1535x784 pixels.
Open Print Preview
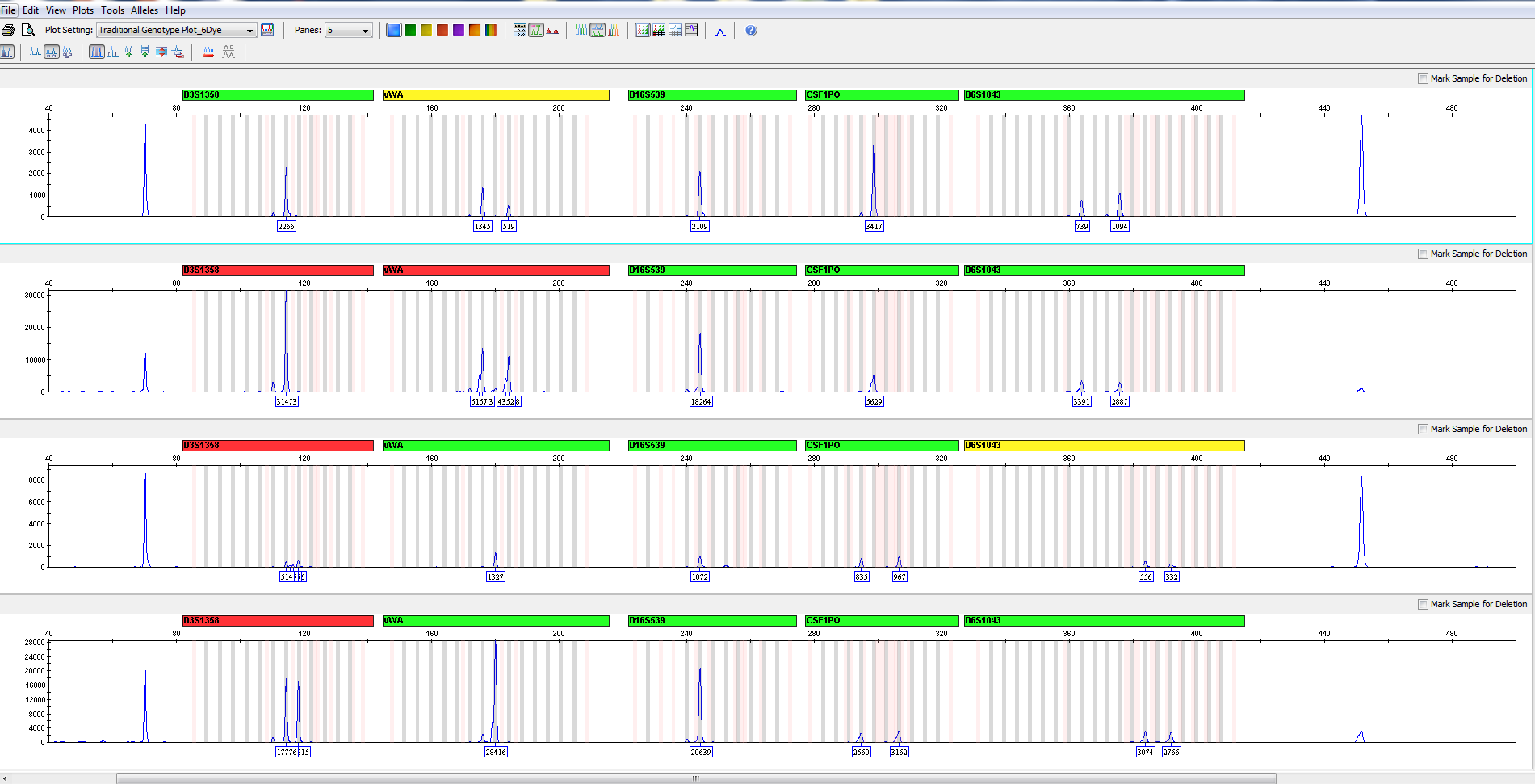click(28, 30)
